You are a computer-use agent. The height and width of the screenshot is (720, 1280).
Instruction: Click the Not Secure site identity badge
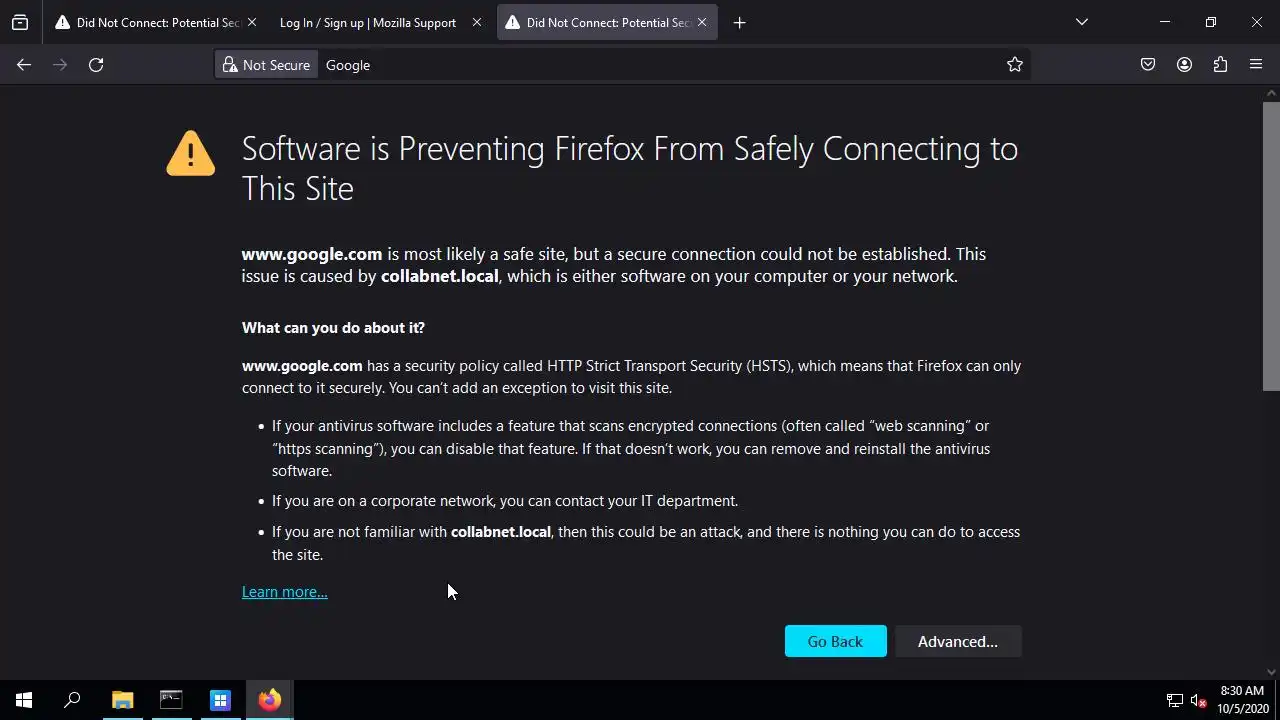267,65
